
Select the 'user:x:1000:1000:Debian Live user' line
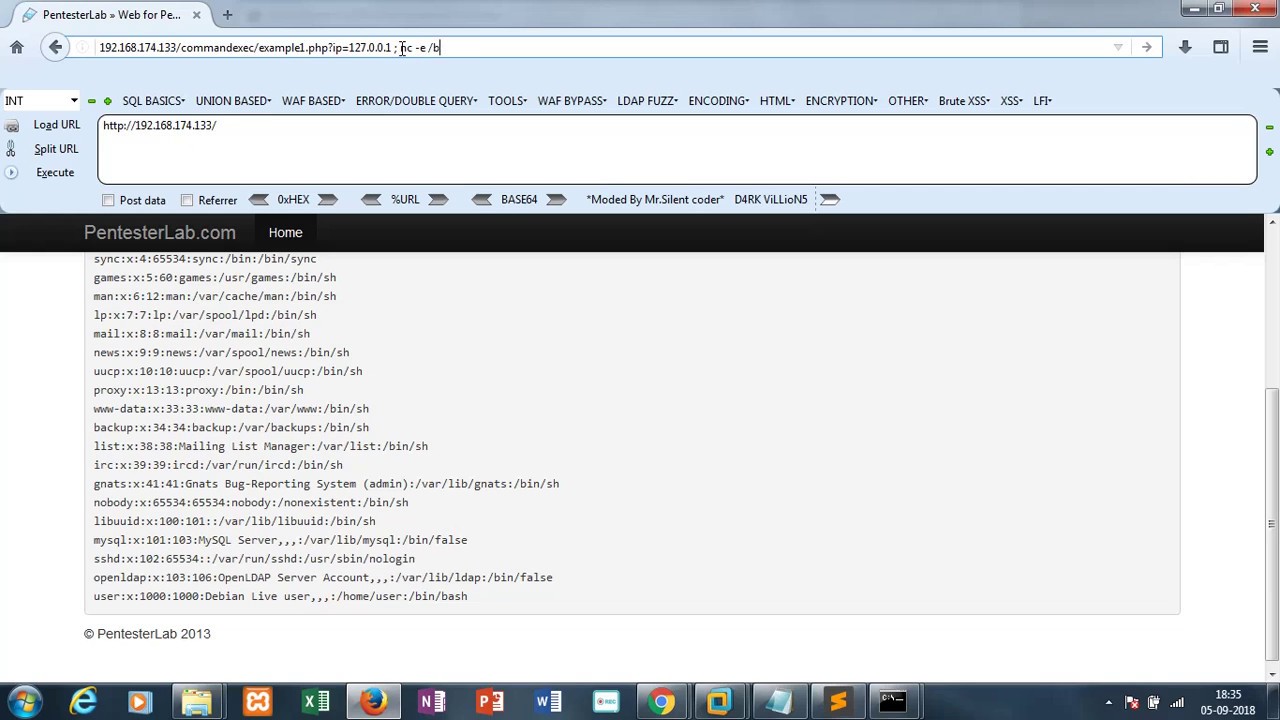(x=280, y=597)
